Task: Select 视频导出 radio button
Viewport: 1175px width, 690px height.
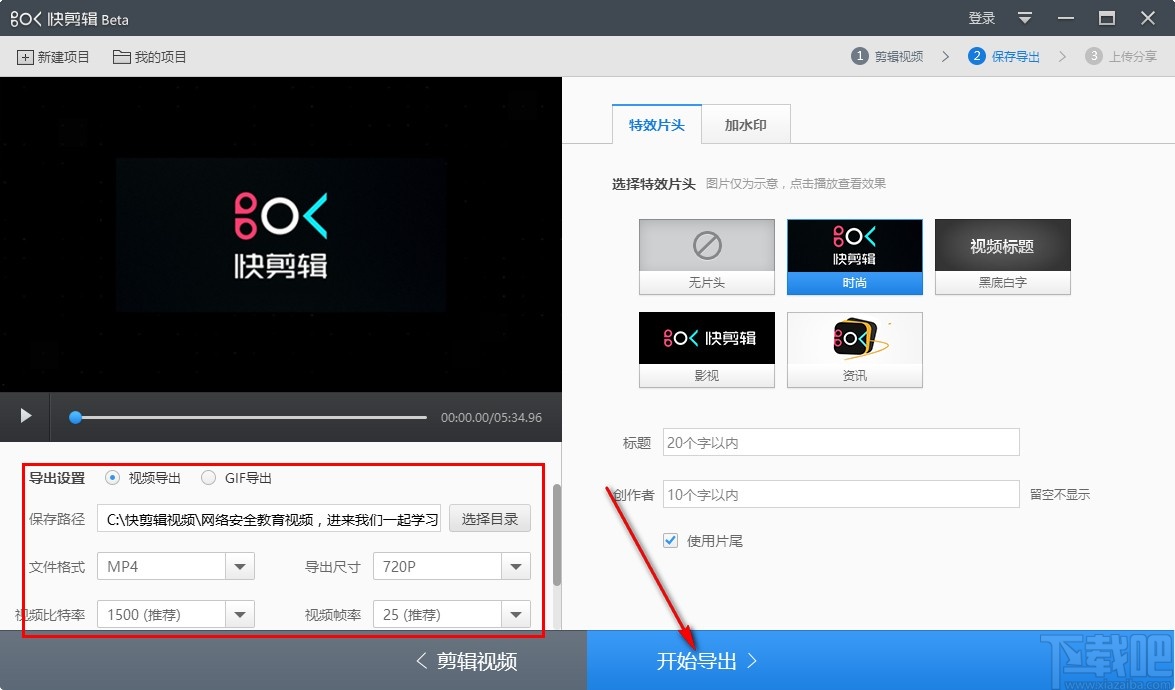Action: click(112, 477)
